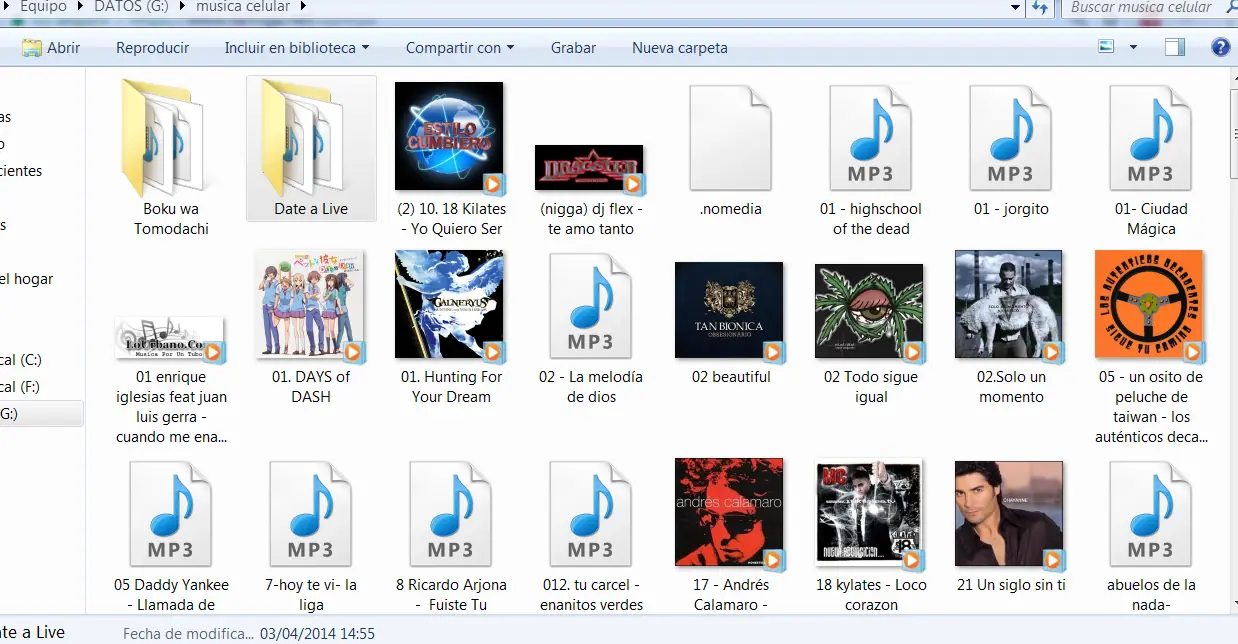Select the 02.Solo un momento cover art
The image size is (1238, 644).
coord(1009,305)
